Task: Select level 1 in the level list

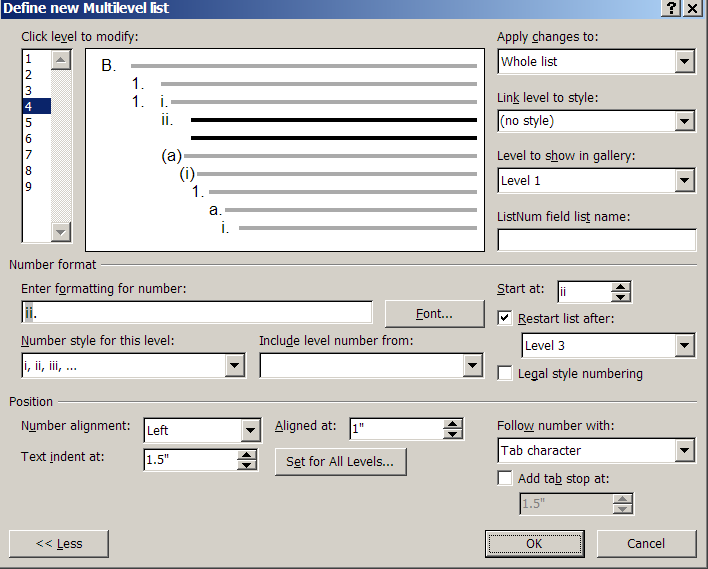Action: 37,59
